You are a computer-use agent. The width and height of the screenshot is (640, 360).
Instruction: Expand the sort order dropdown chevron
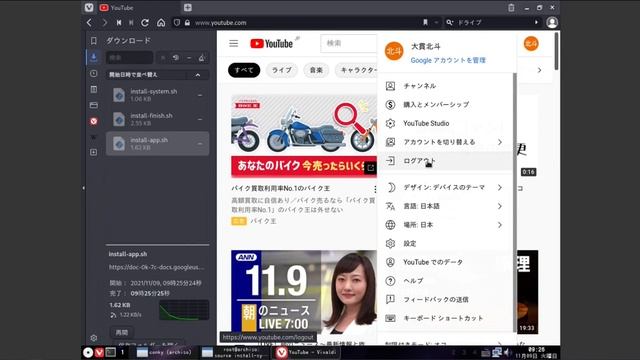(x=198, y=75)
